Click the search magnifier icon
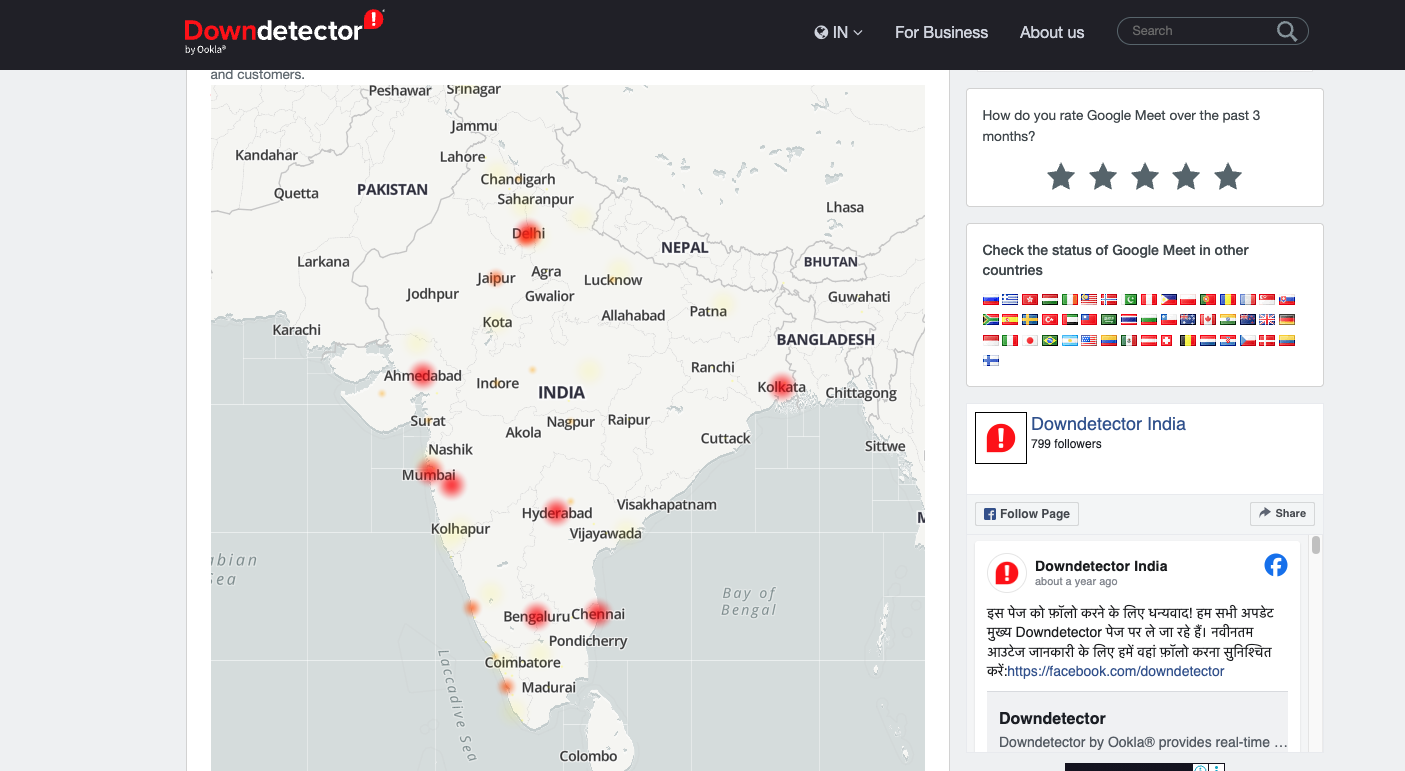 (1286, 31)
